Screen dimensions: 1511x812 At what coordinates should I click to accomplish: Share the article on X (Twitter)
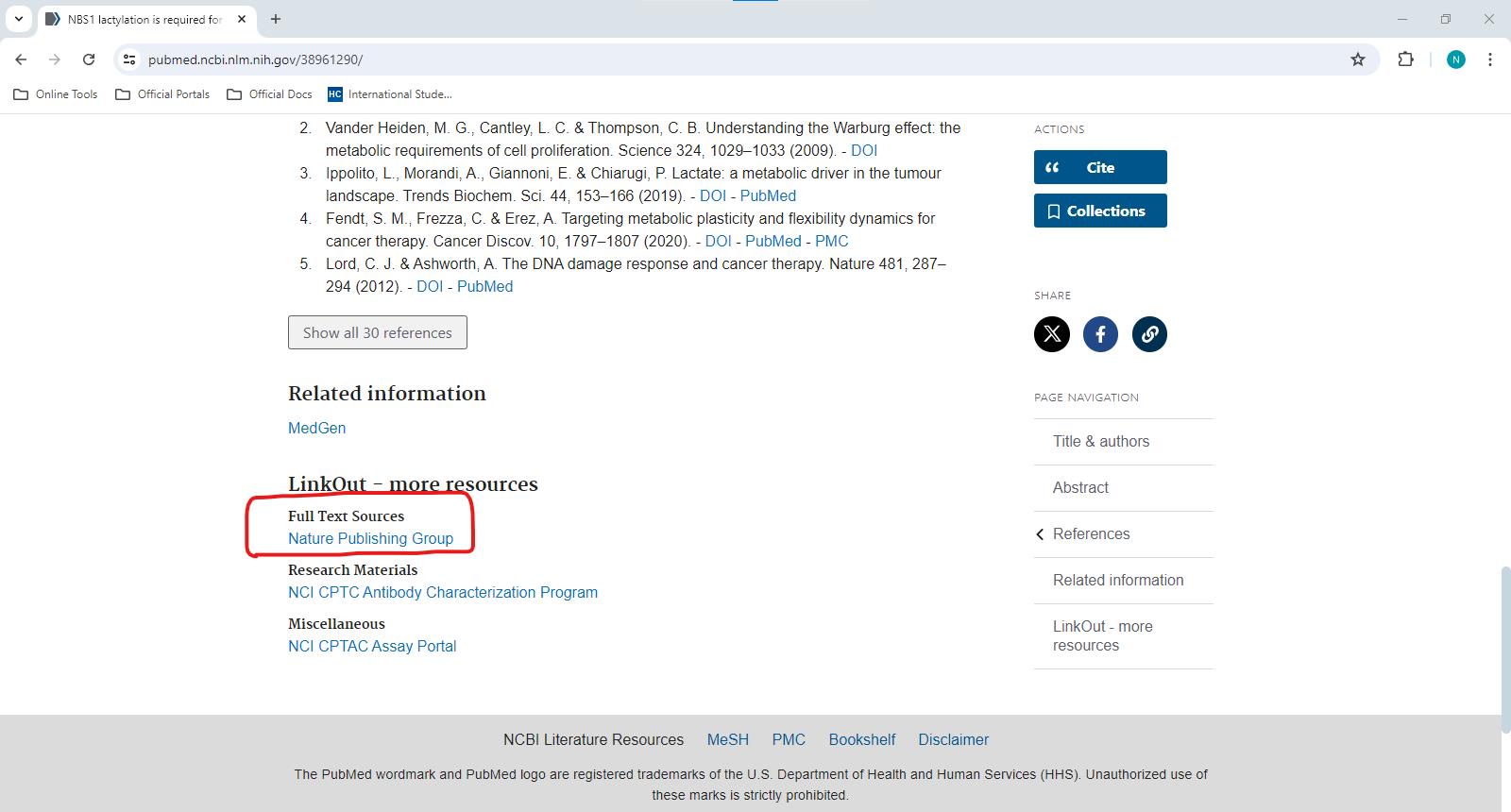pyautogui.click(x=1051, y=334)
